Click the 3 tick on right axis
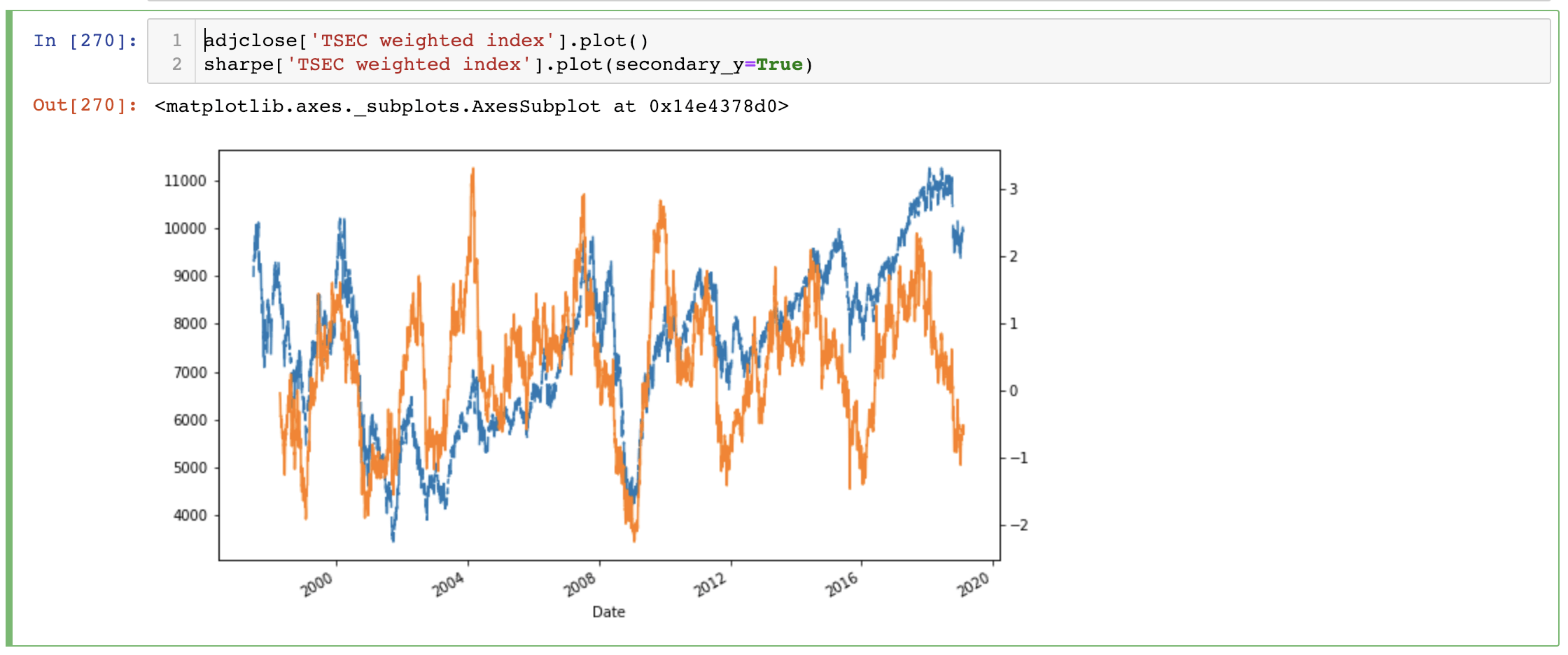The image size is (1568, 655). coord(1014,190)
